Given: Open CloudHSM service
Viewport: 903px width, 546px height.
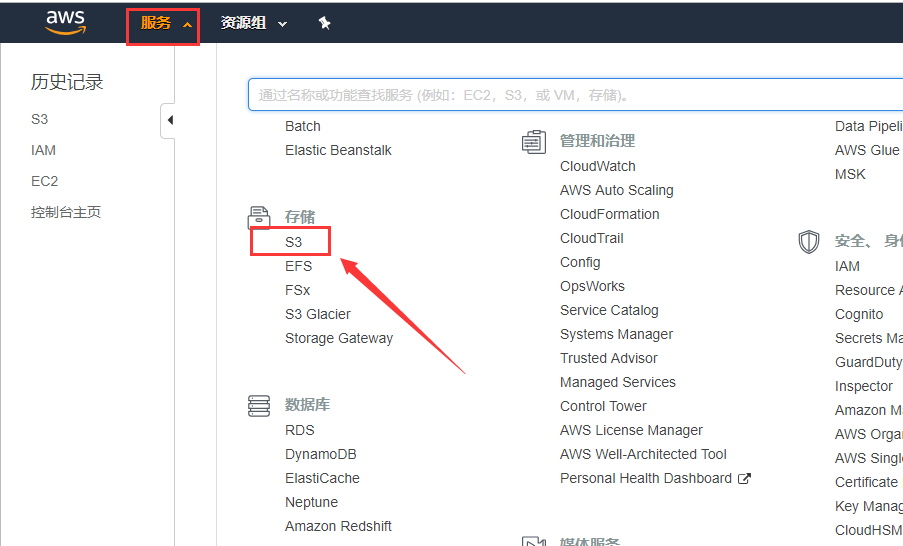Looking at the screenshot, I should click(868, 530).
